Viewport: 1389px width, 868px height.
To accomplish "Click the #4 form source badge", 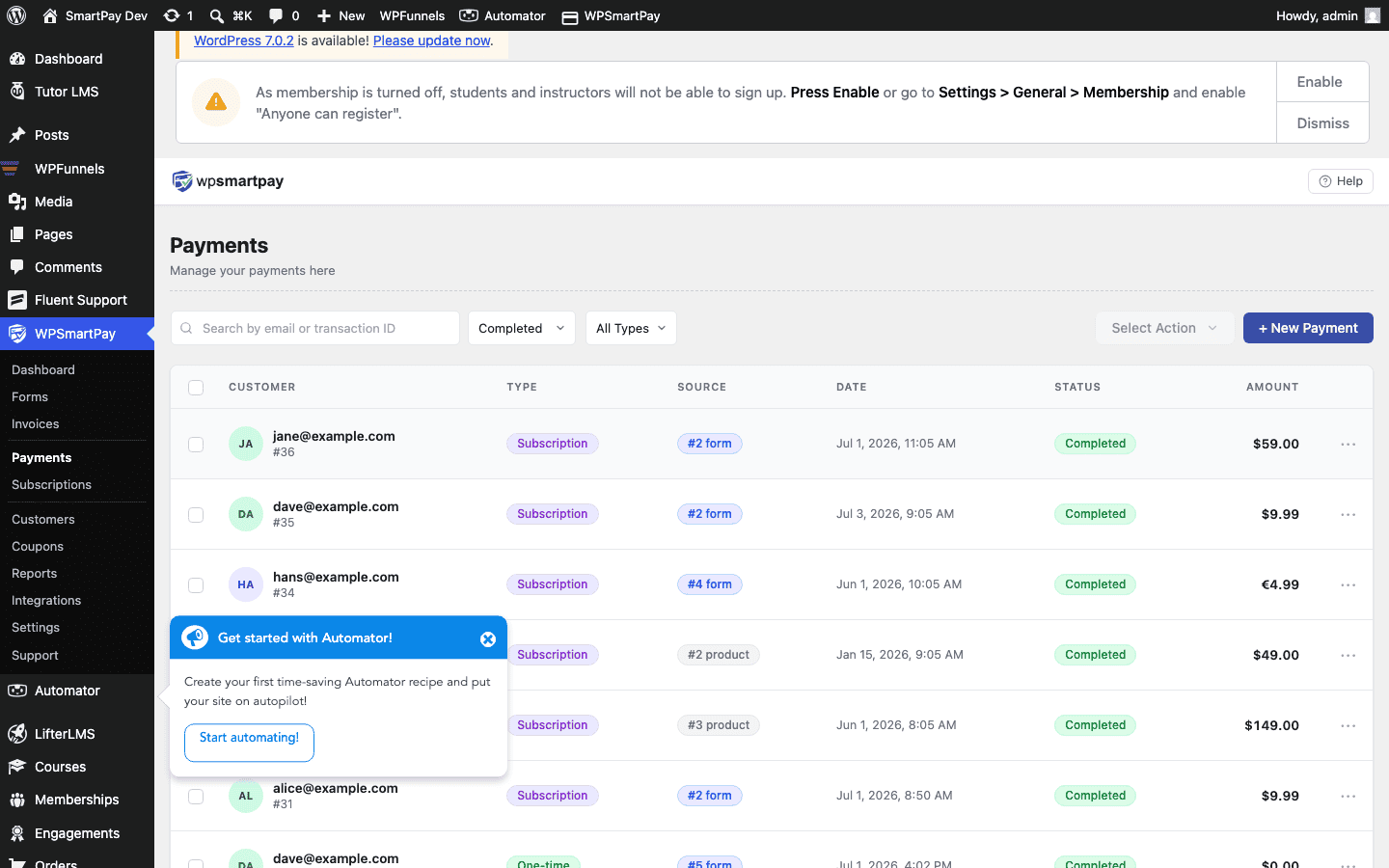I will (x=710, y=584).
